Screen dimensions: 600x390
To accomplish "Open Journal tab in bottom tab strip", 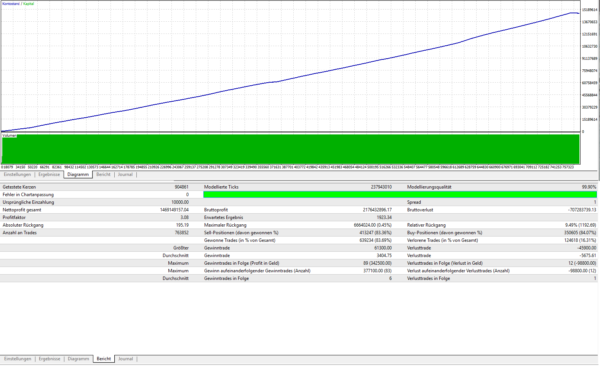I will (126, 359).
